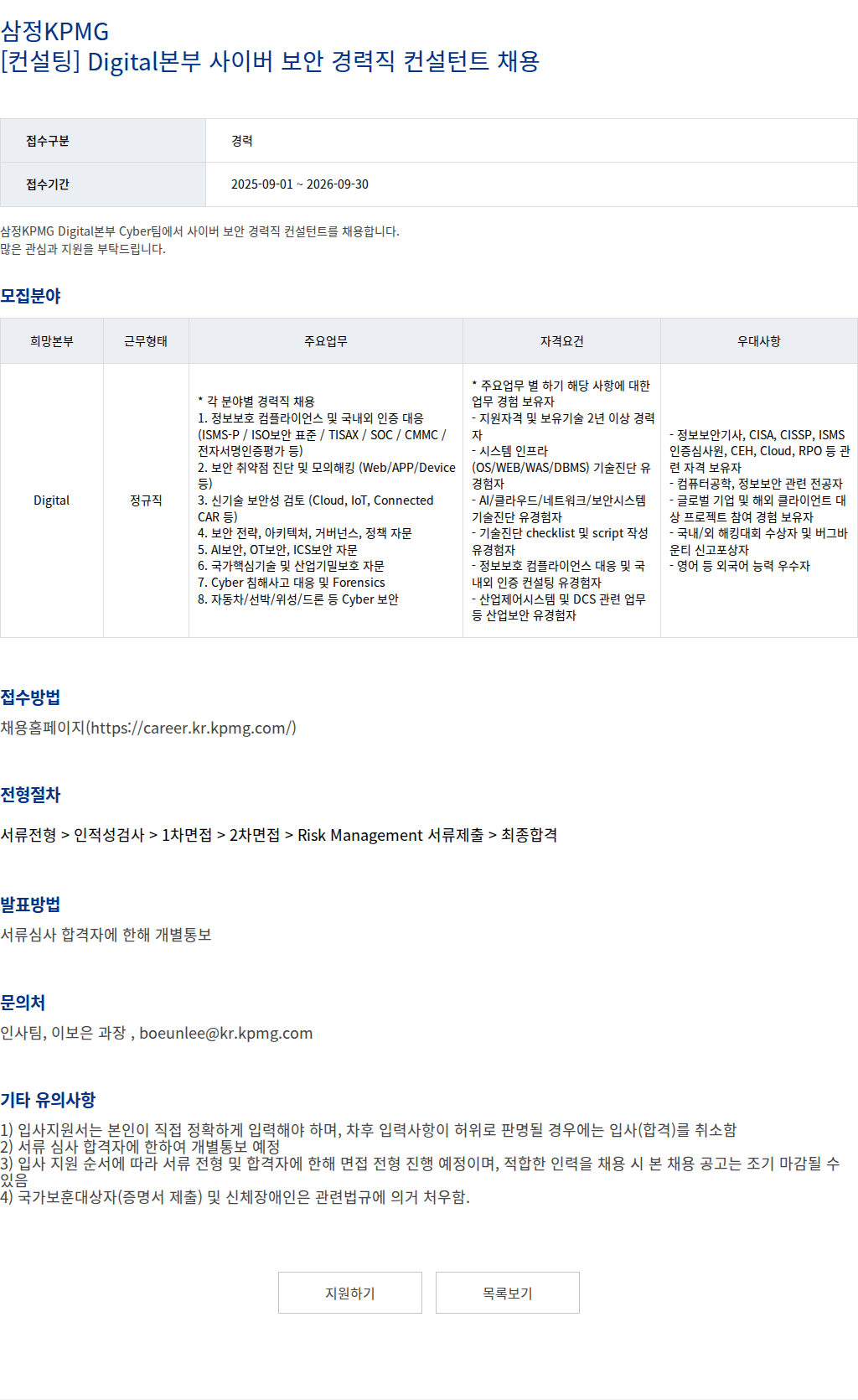Click the 근무형태 column header
Viewport: 858px width, 1400px height.
click(146, 341)
